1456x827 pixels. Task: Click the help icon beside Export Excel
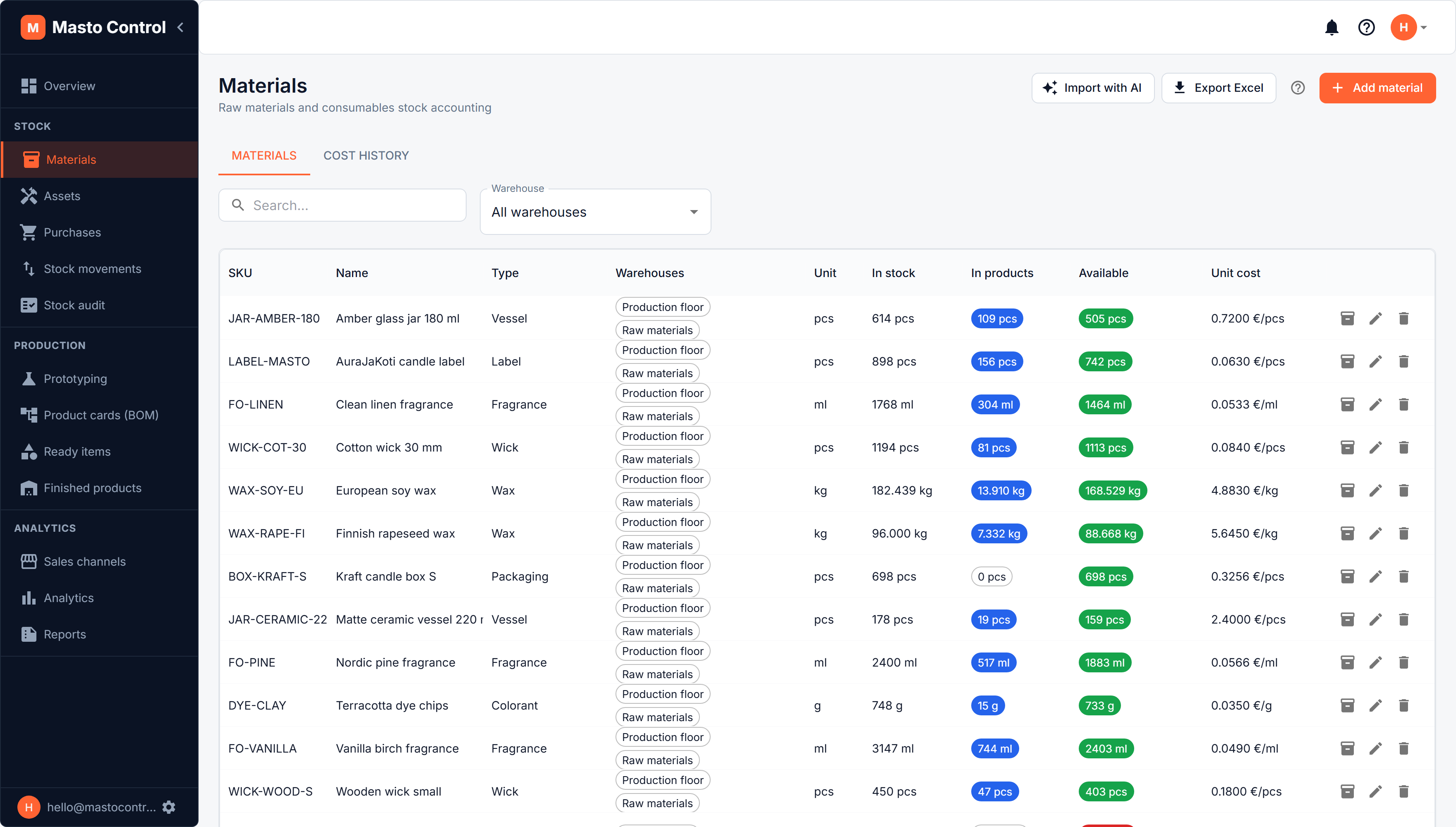pos(1298,88)
